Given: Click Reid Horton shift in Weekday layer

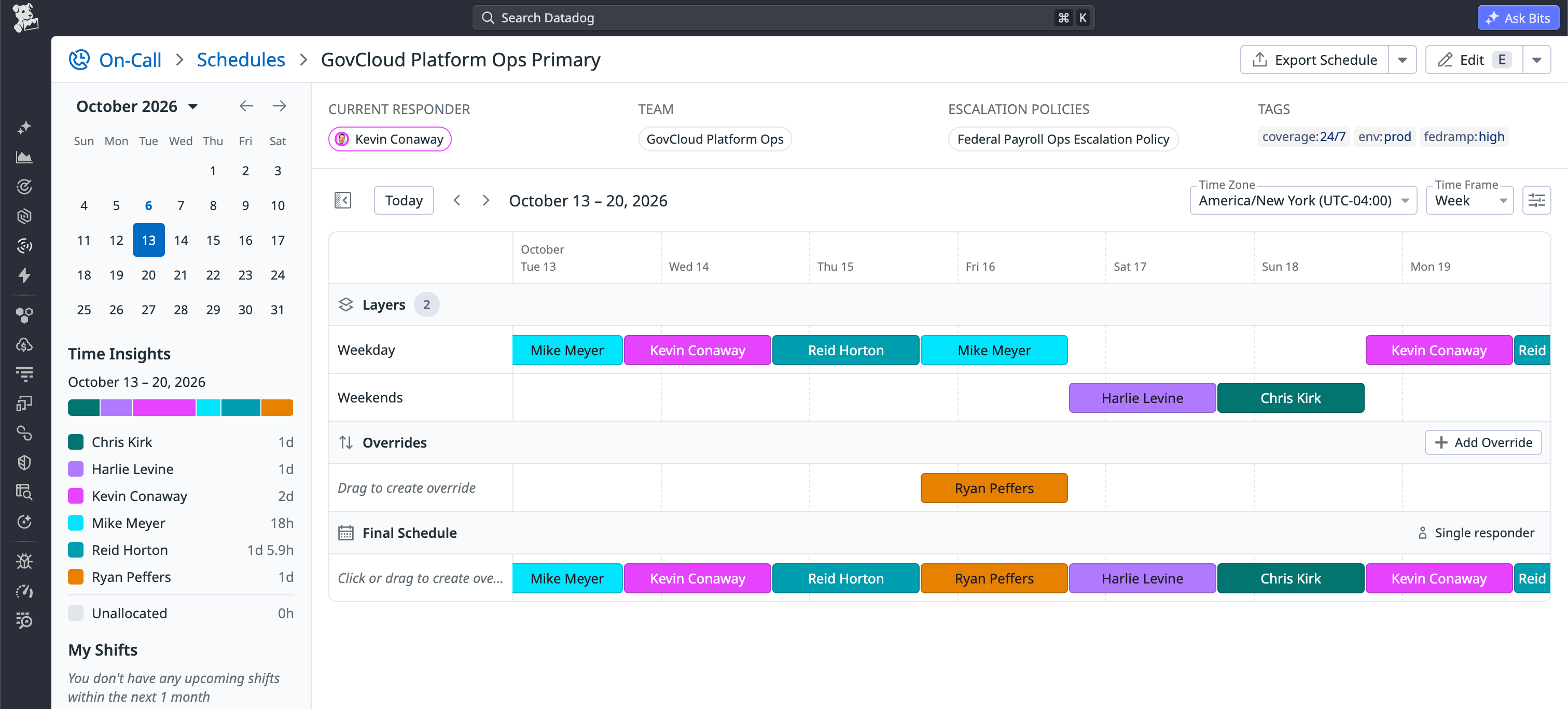Looking at the screenshot, I should [x=845, y=351].
